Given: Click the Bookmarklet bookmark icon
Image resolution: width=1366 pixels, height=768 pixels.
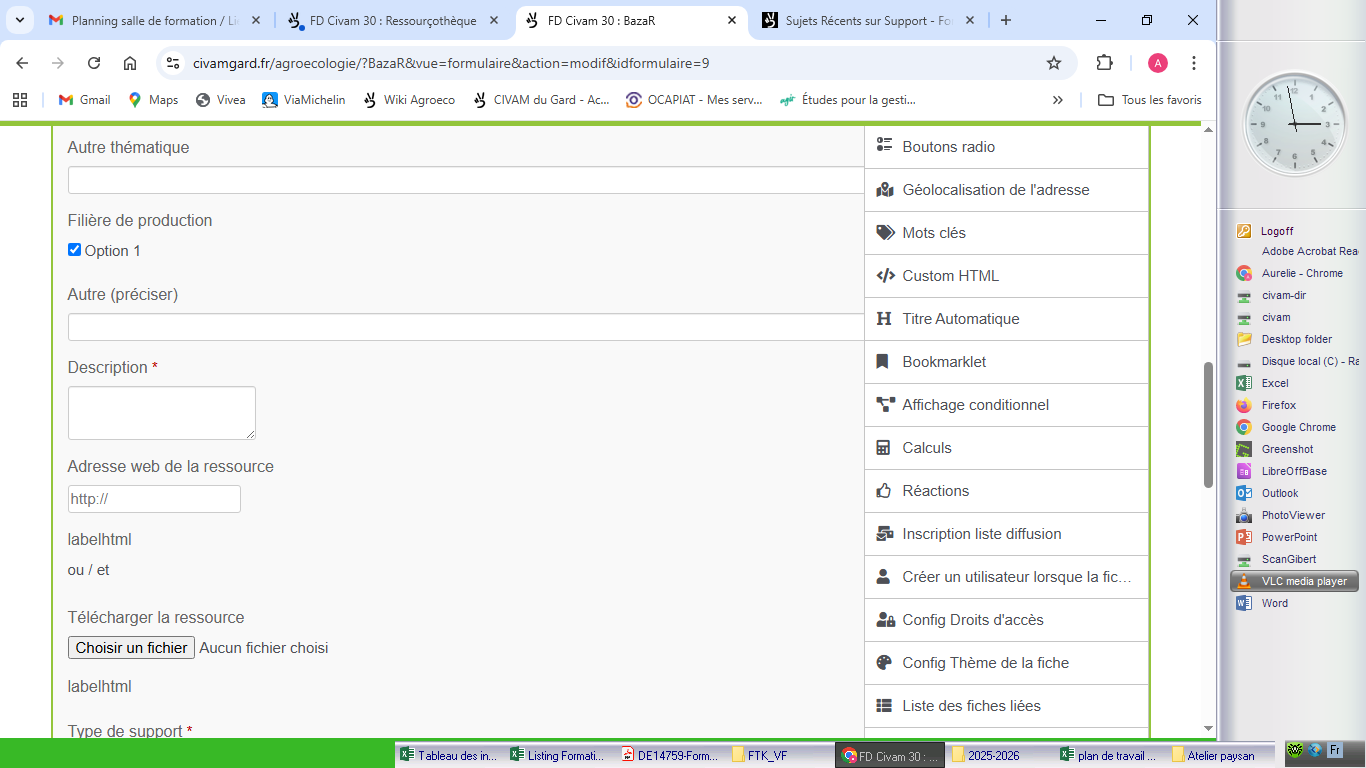Looking at the screenshot, I should tap(883, 362).
